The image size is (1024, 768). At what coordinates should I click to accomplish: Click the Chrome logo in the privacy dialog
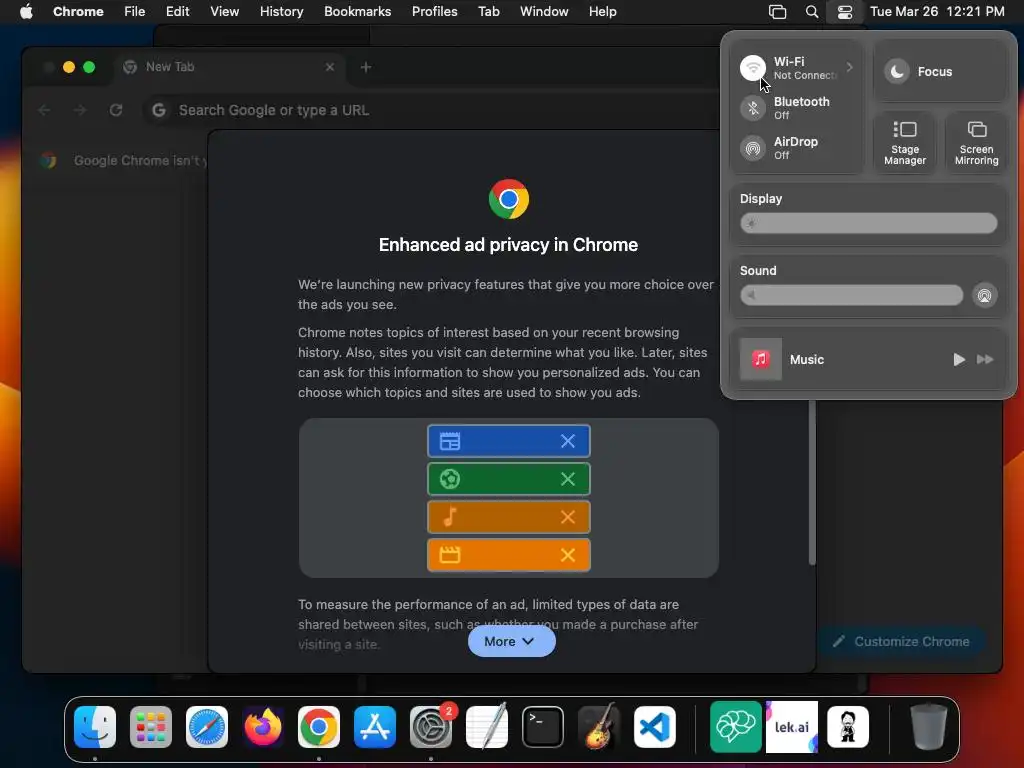509,199
